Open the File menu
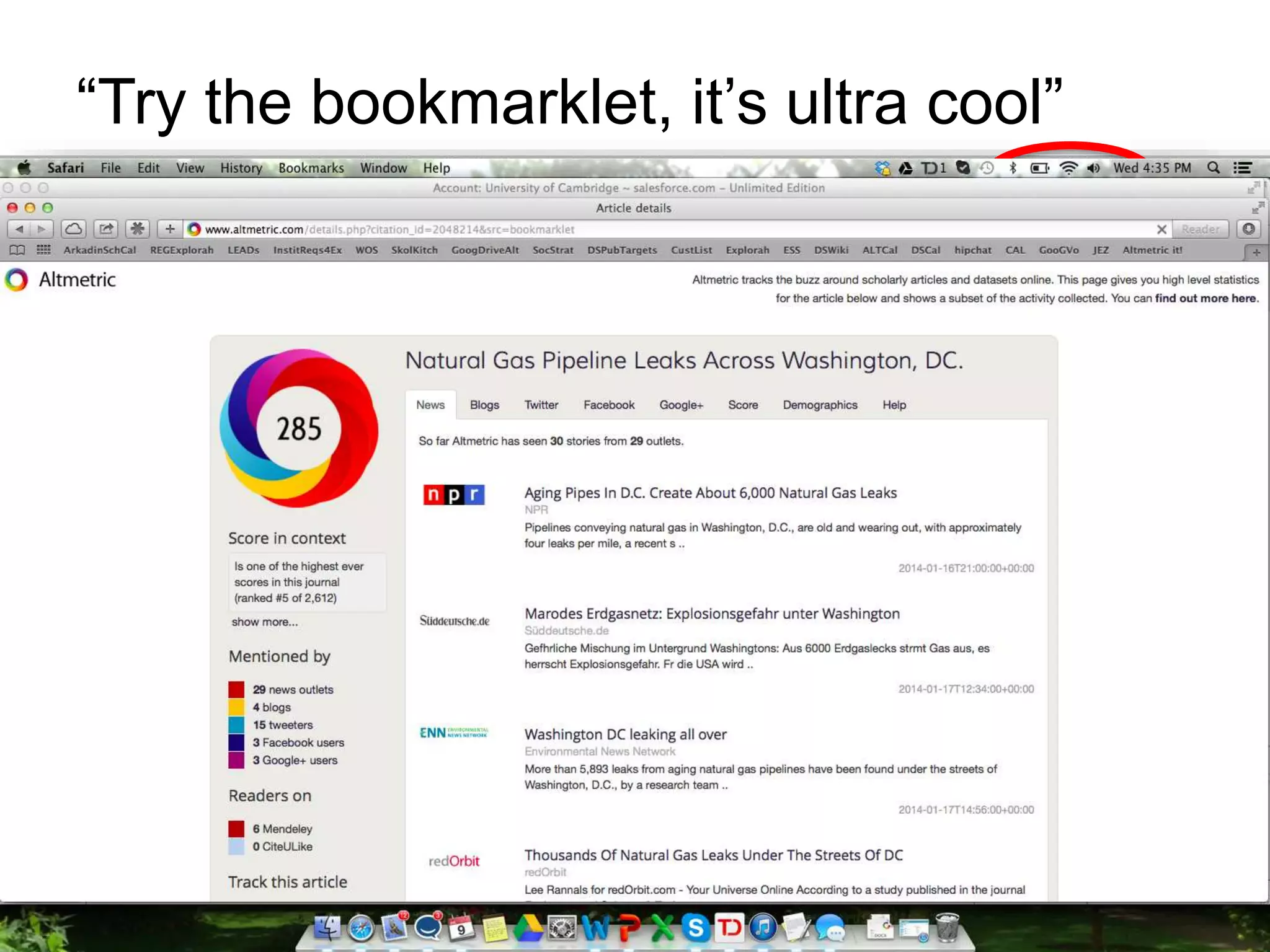 pyautogui.click(x=111, y=168)
